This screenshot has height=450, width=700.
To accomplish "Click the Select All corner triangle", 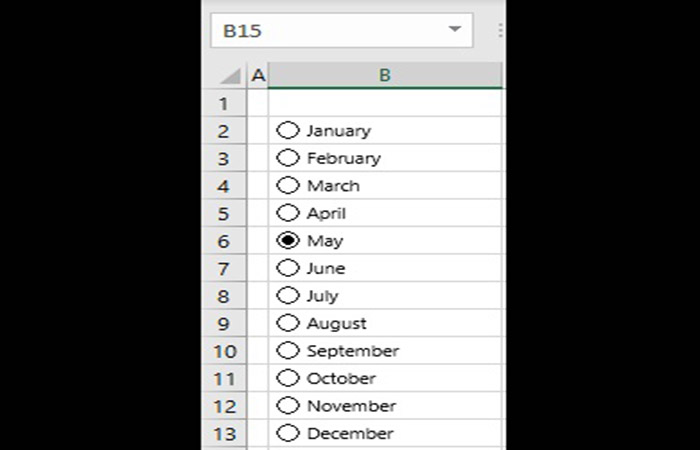I will point(230,76).
